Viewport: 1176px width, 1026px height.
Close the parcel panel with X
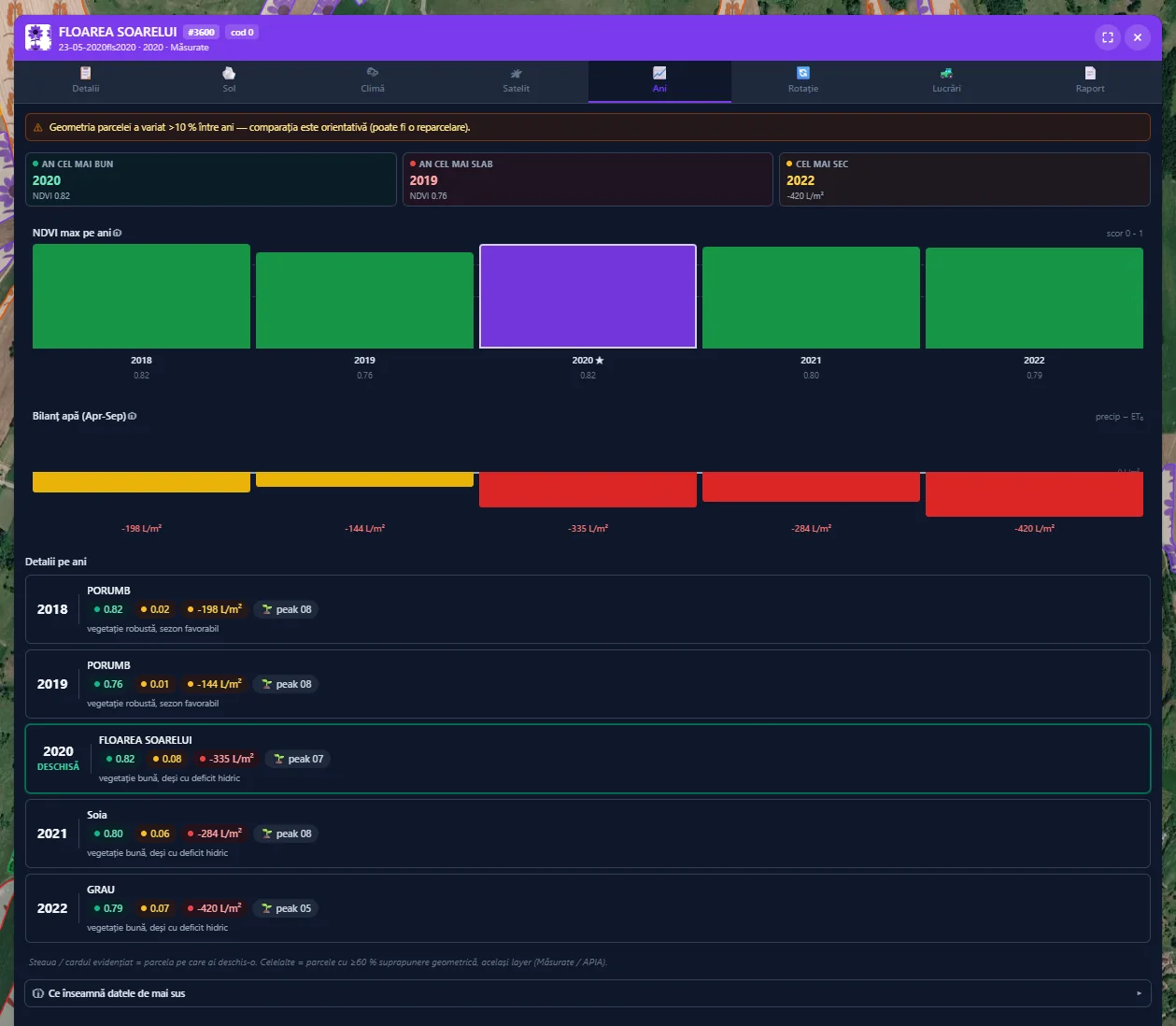pos(1138,37)
